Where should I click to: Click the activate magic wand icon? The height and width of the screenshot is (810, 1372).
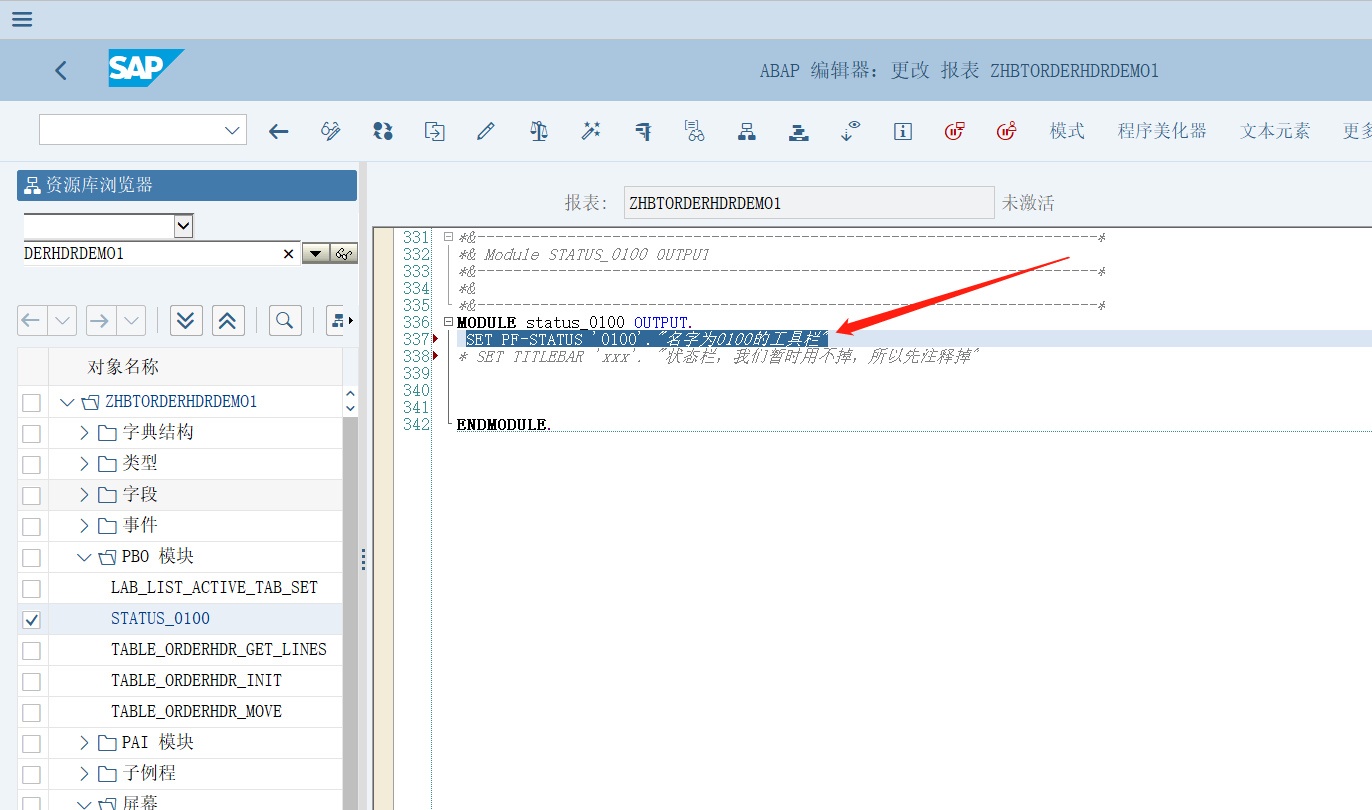pyautogui.click(x=590, y=131)
